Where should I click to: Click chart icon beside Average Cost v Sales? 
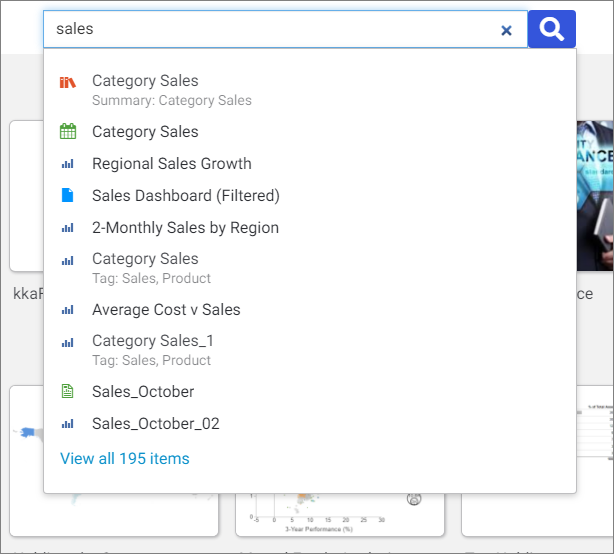point(68,310)
